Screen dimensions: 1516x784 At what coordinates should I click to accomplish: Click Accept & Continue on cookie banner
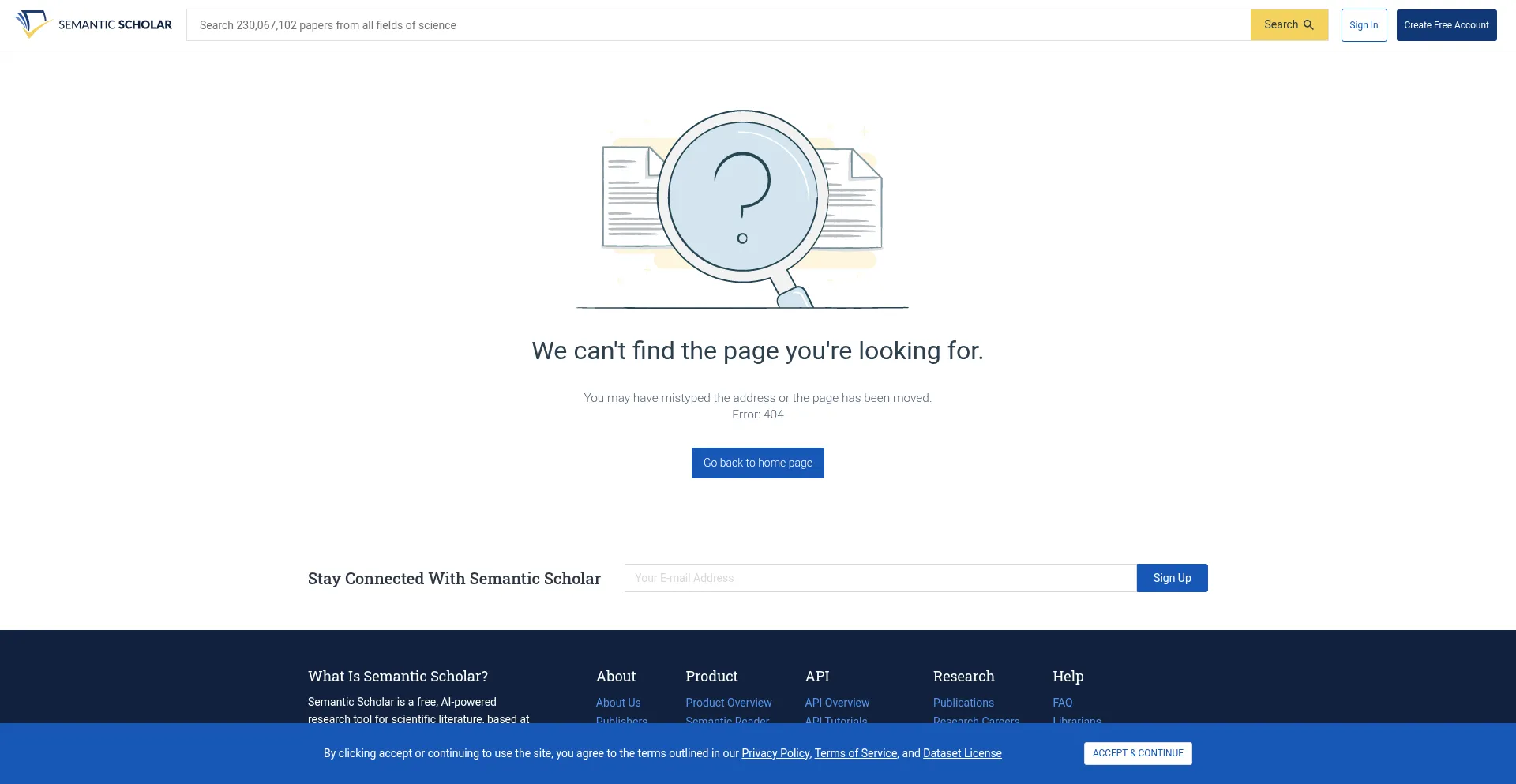tap(1138, 753)
